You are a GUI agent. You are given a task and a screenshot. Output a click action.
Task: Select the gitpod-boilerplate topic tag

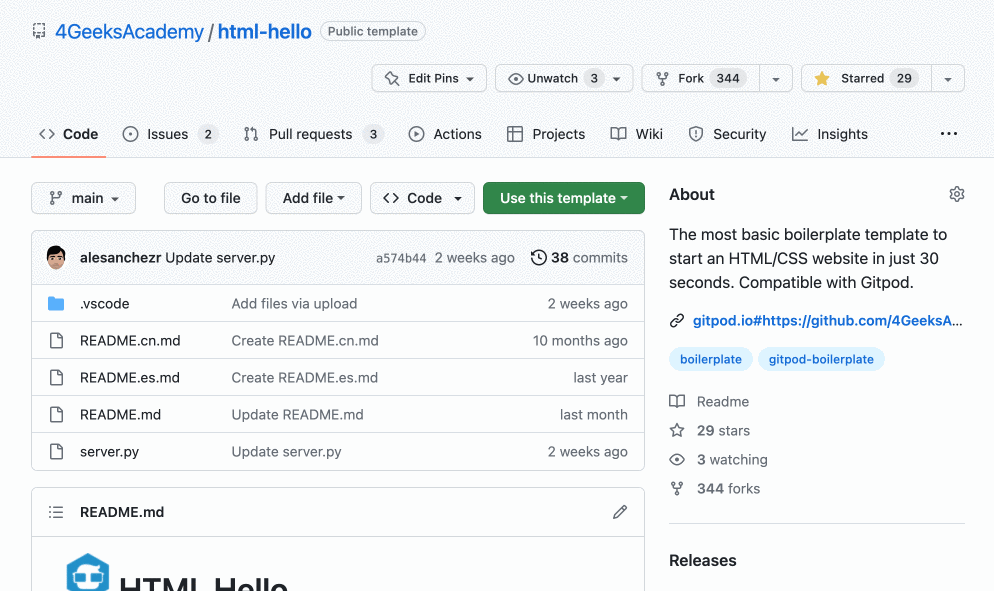click(821, 359)
